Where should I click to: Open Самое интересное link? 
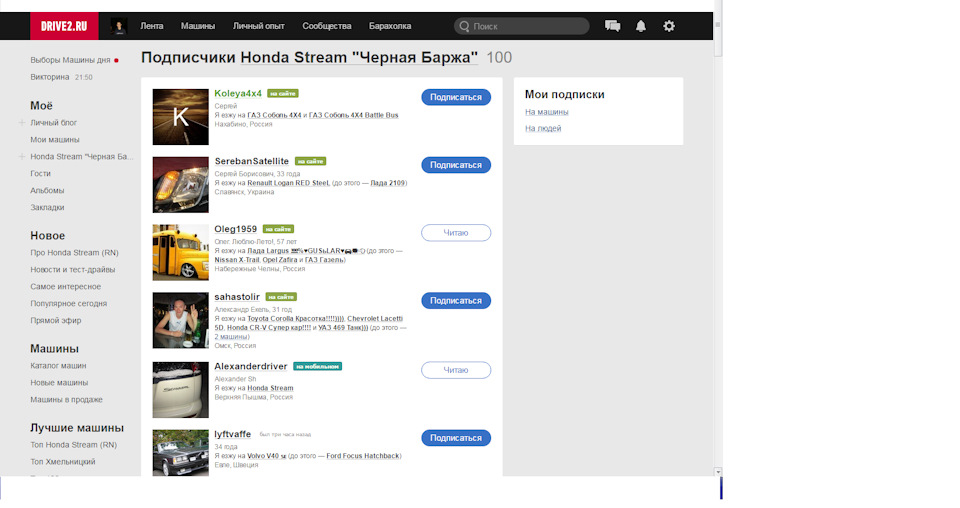[x=66, y=287]
